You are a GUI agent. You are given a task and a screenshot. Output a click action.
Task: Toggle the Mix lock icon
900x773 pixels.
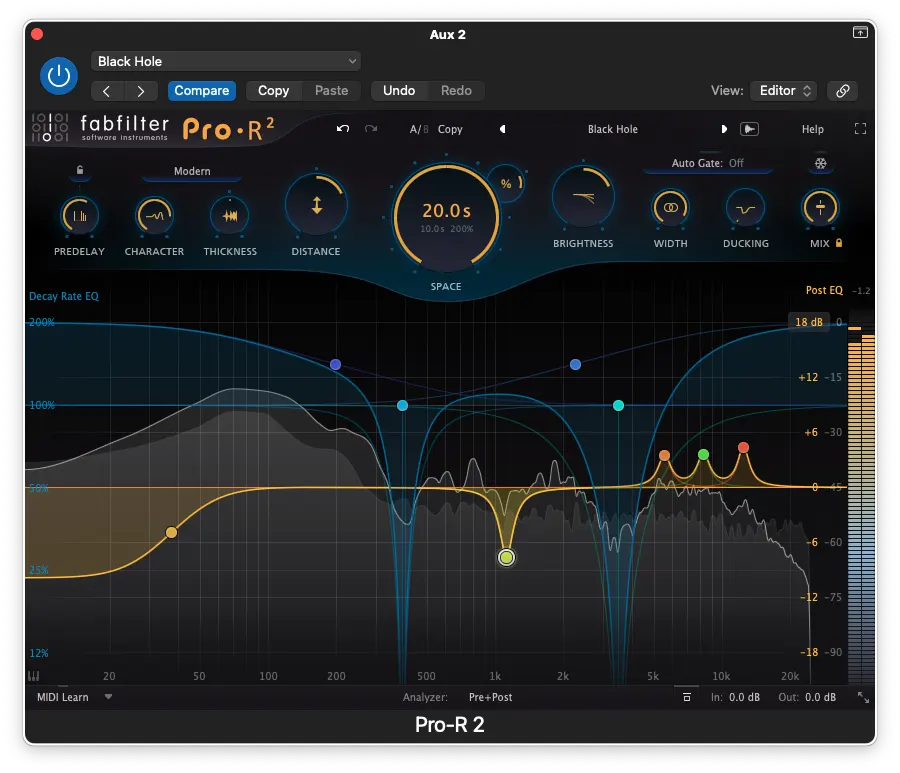[x=839, y=243]
